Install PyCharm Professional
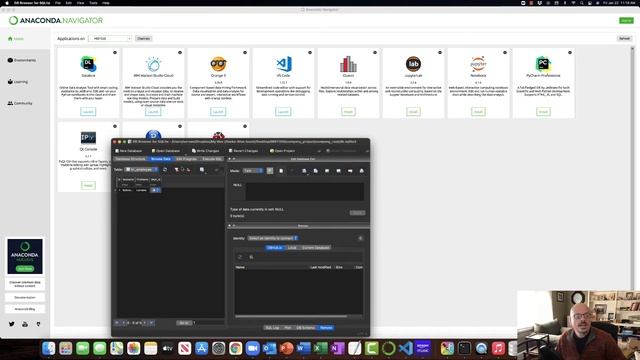 click(x=543, y=111)
